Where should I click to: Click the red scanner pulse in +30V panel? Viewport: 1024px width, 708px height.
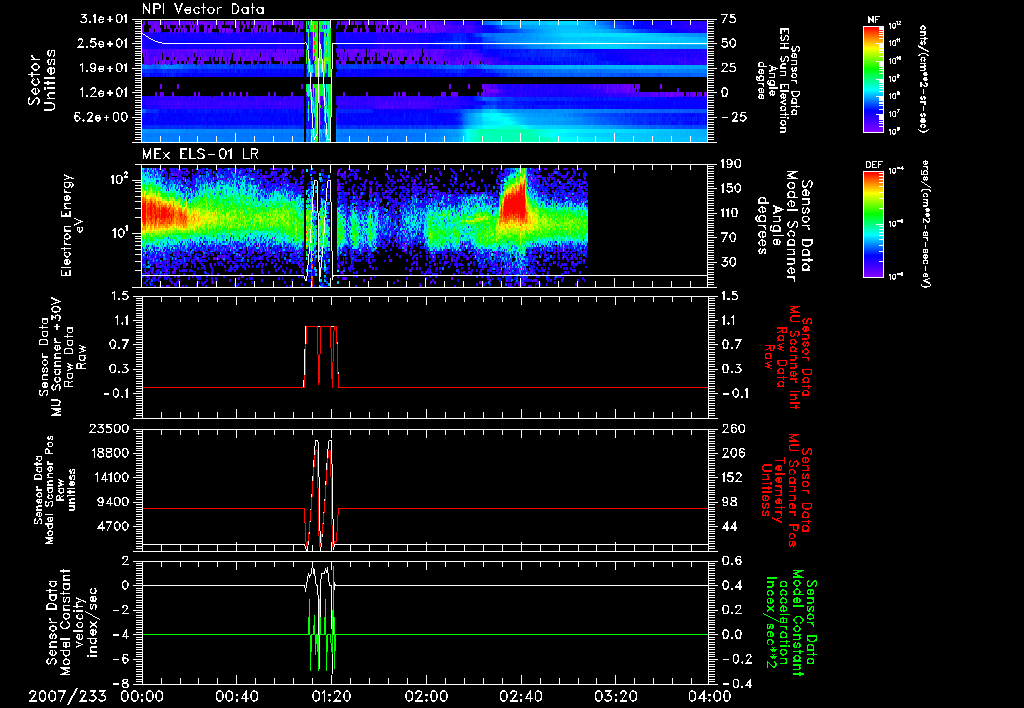point(321,356)
